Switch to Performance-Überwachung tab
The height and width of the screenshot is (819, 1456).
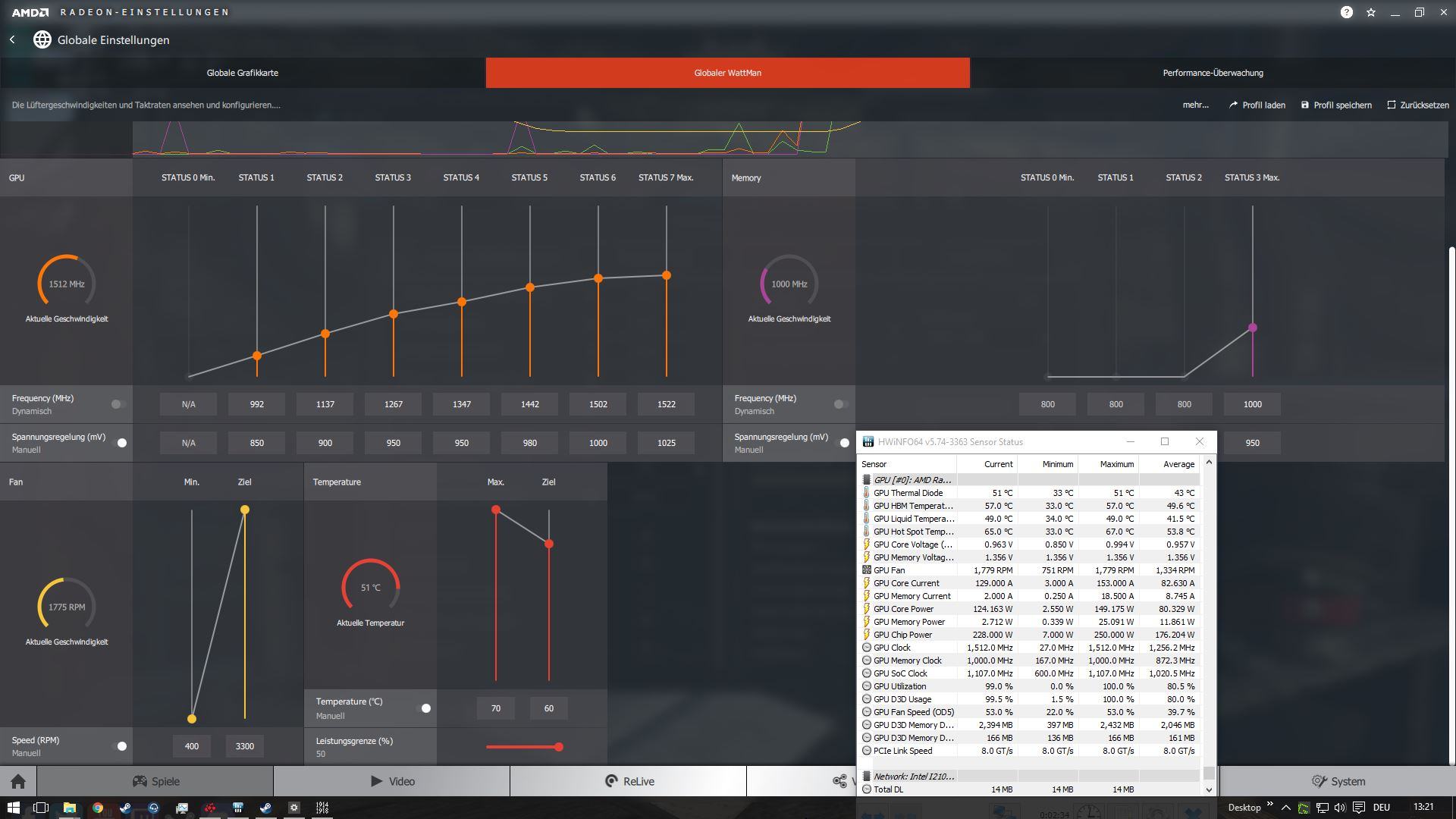tap(1213, 73)
